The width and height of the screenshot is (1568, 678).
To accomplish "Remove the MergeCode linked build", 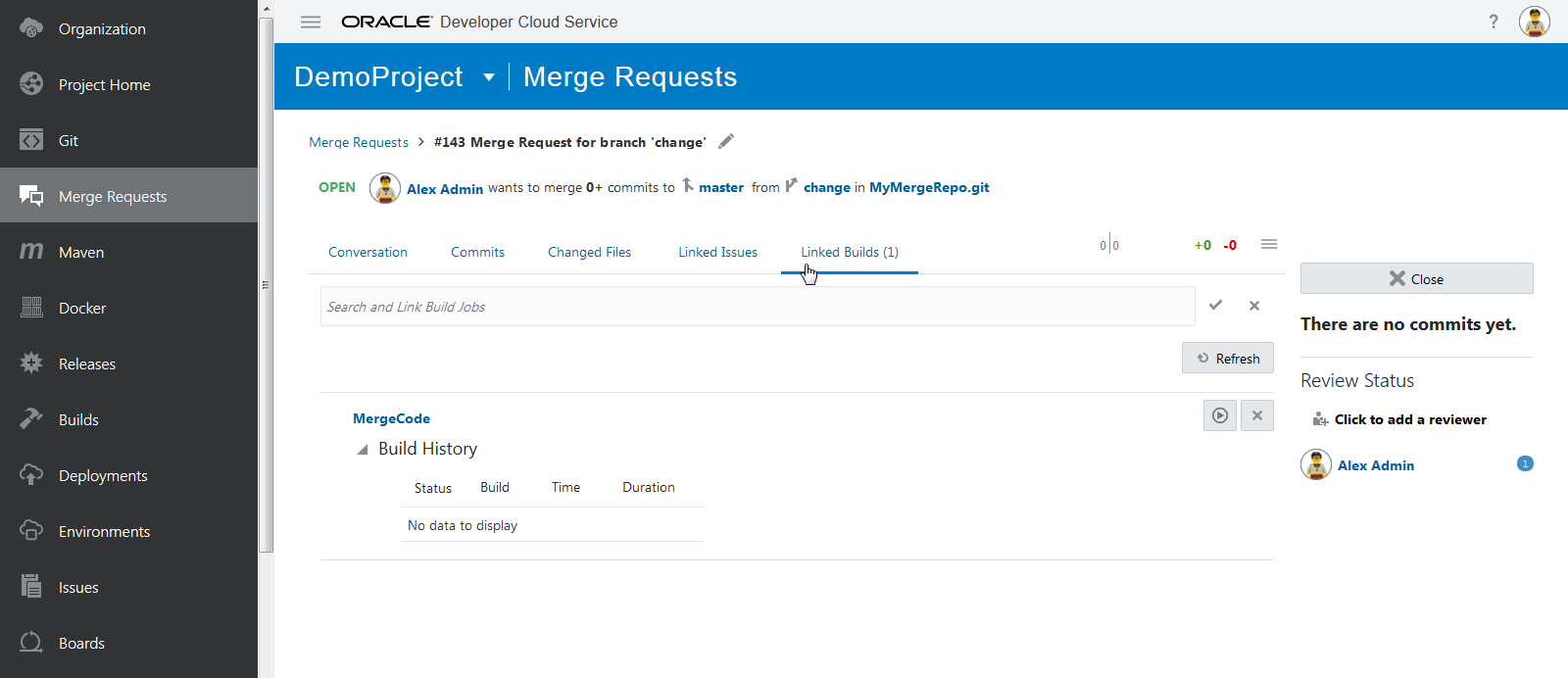I will pyautogui.click(x=1257, y=415).
